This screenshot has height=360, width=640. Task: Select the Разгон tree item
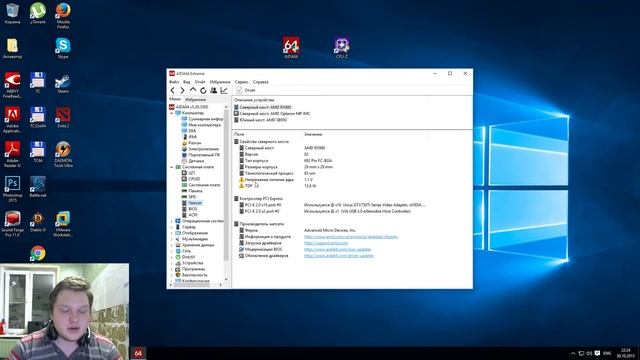(x=191, y=143)
